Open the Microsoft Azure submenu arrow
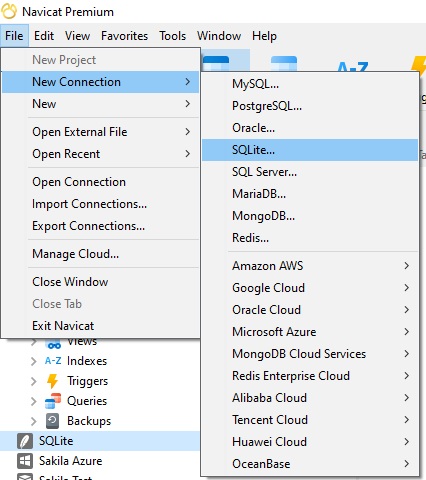The height and width of the screenshot is (480, 426). [406, 332]
